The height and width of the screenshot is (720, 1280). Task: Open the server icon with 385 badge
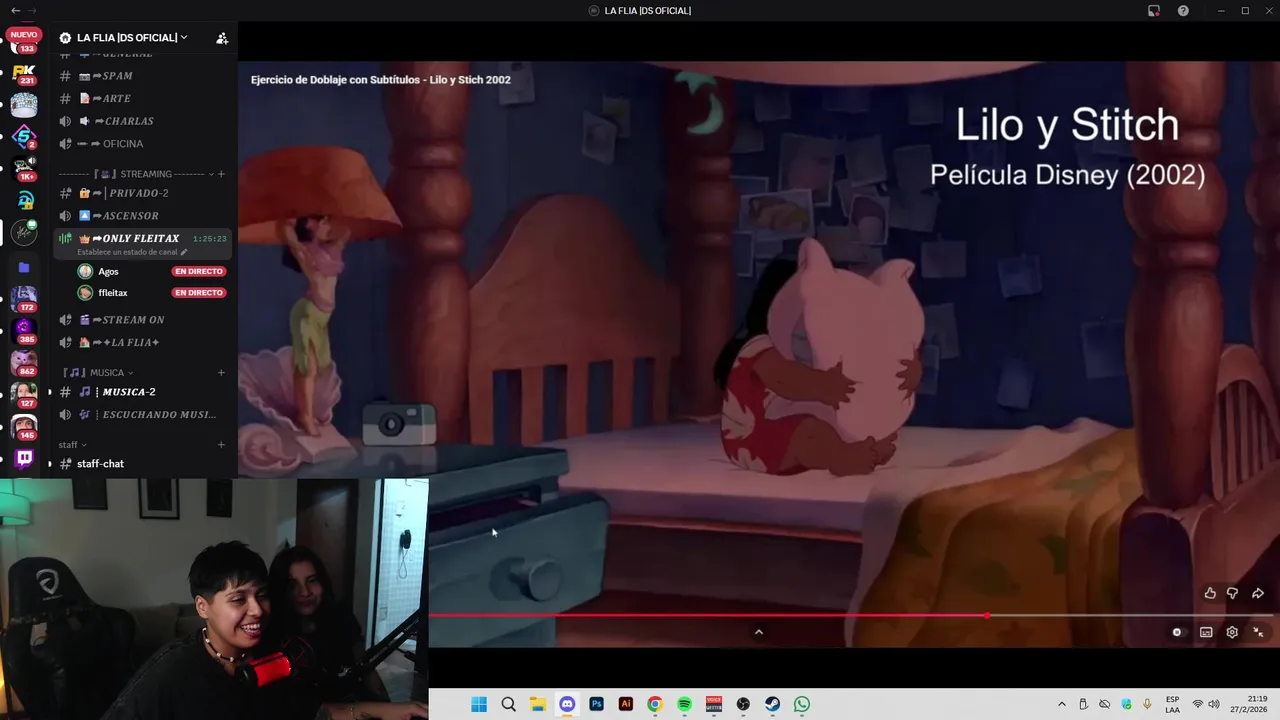tap(24, 331)
